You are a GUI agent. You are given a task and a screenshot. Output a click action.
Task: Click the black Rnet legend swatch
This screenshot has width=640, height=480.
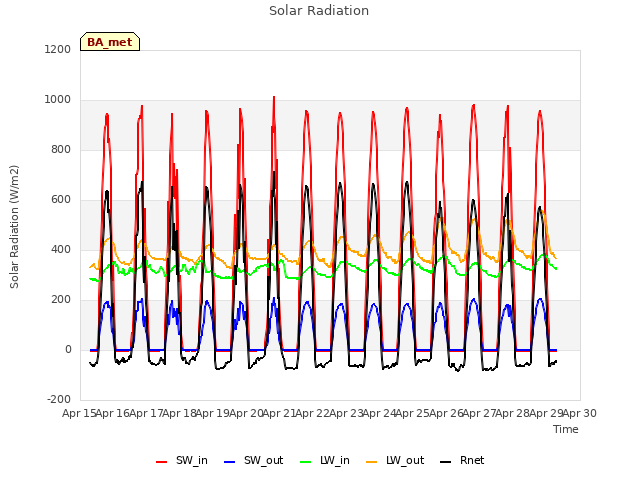point(446,462)
